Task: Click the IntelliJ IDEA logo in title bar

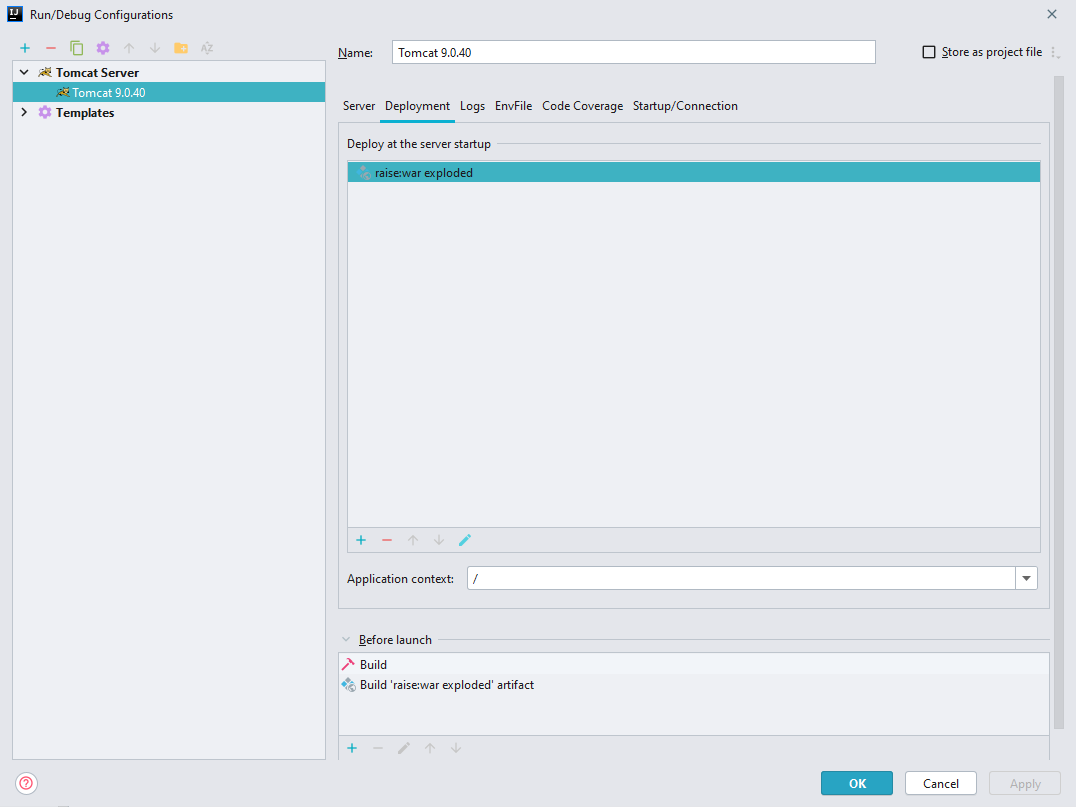Action: 14,14
